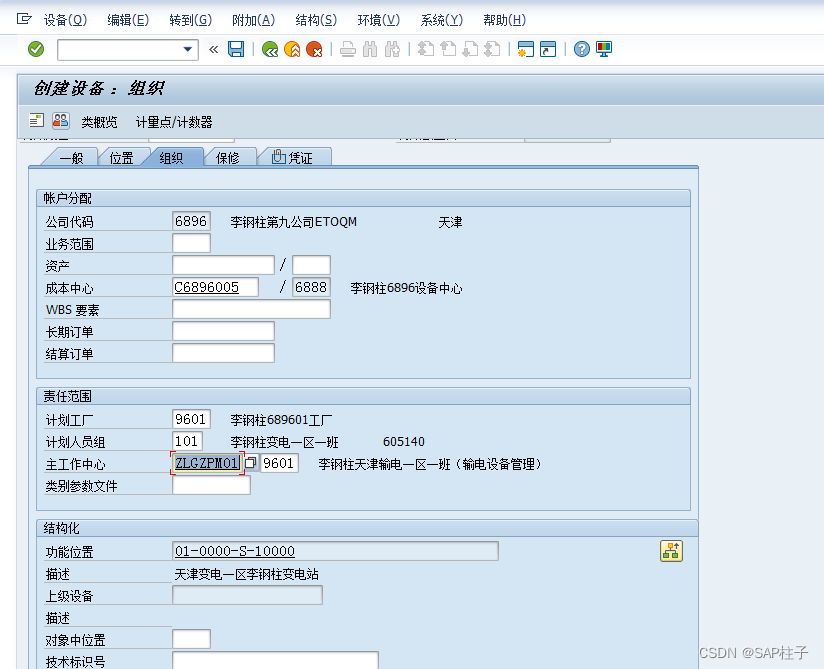The width and height of the screenshot is (824, 669).
Task: Click the controlling area field showing 6888
Action: 311,287
